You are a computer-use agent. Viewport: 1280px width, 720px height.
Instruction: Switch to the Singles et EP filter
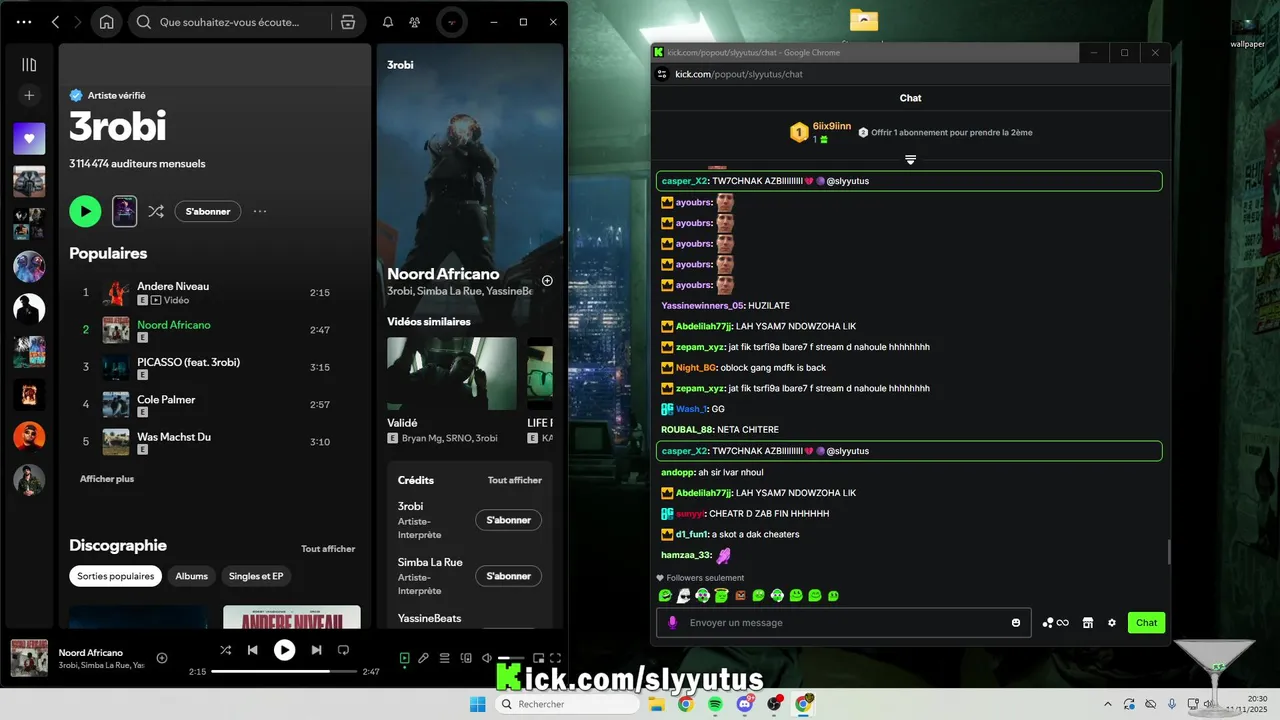pos(257,576)
